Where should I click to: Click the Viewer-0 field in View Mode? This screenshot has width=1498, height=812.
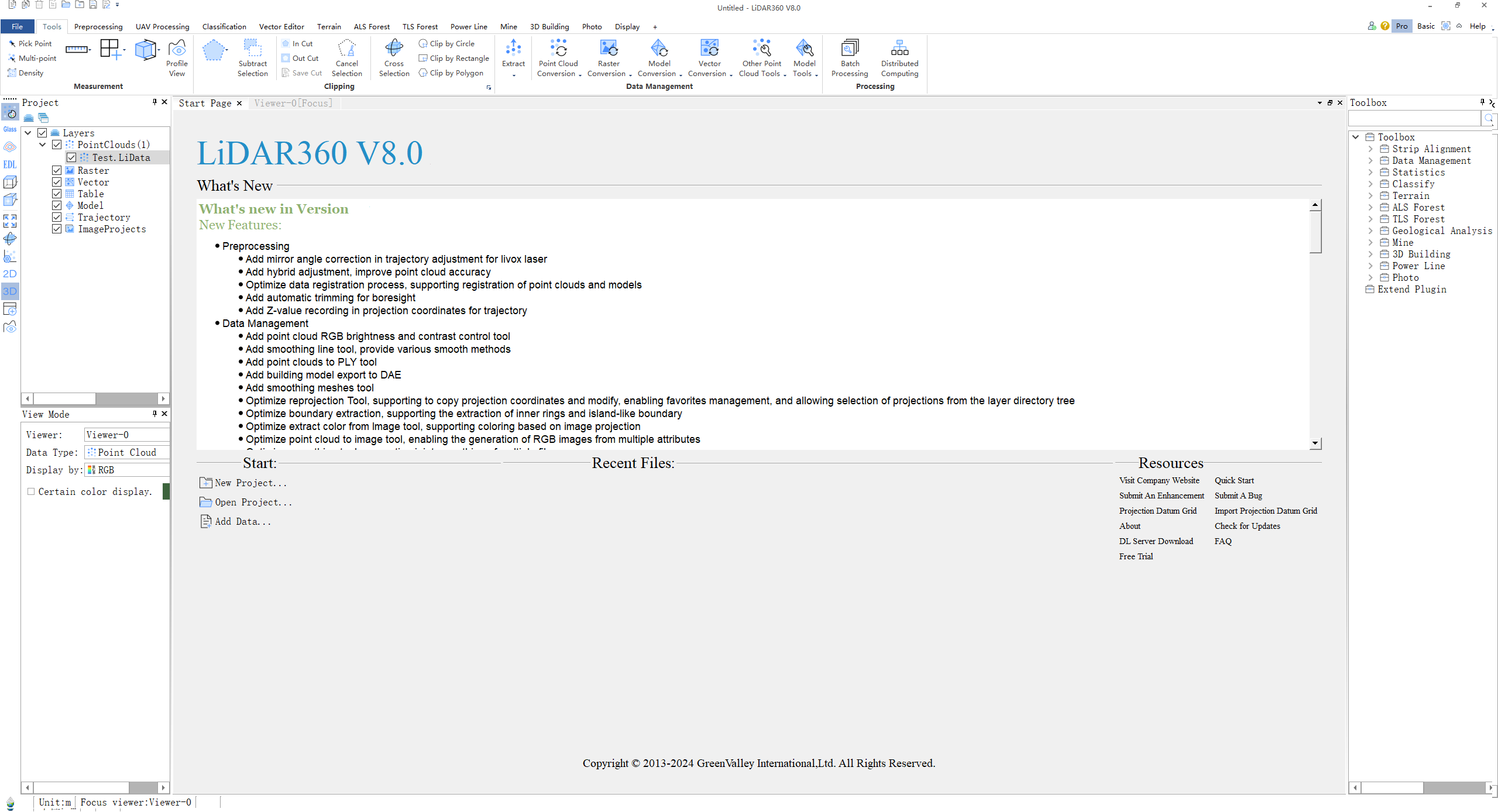[127, 435]
